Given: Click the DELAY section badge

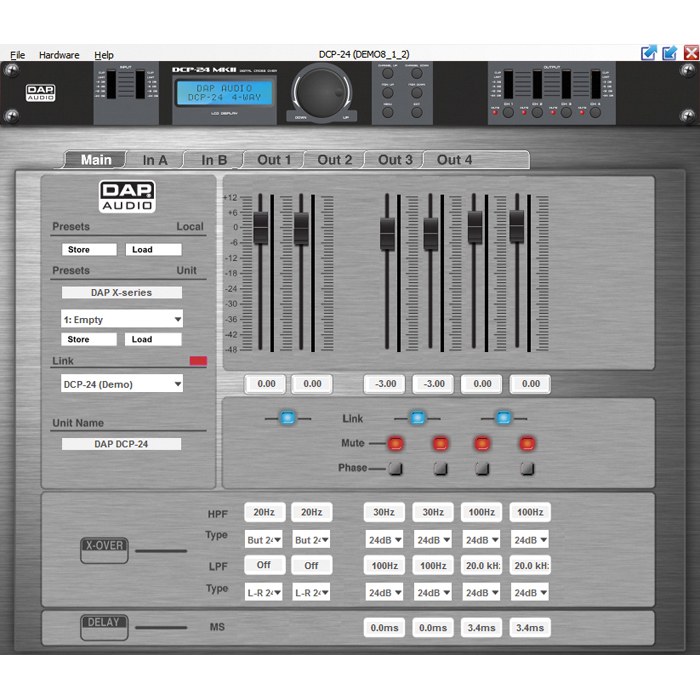Looking at the screenshot, I should click(x=104, y=626).
